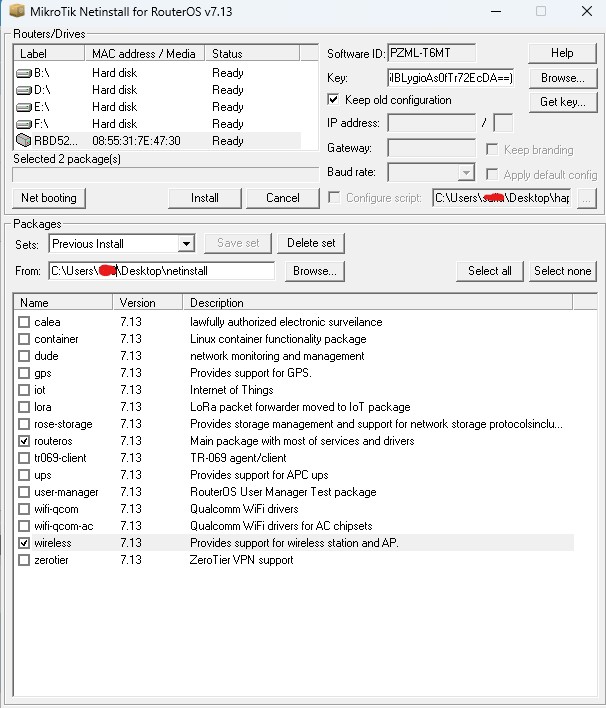Open the Baud rate dropdown
This screenshot has height=708, width=606.
[431, 172]
